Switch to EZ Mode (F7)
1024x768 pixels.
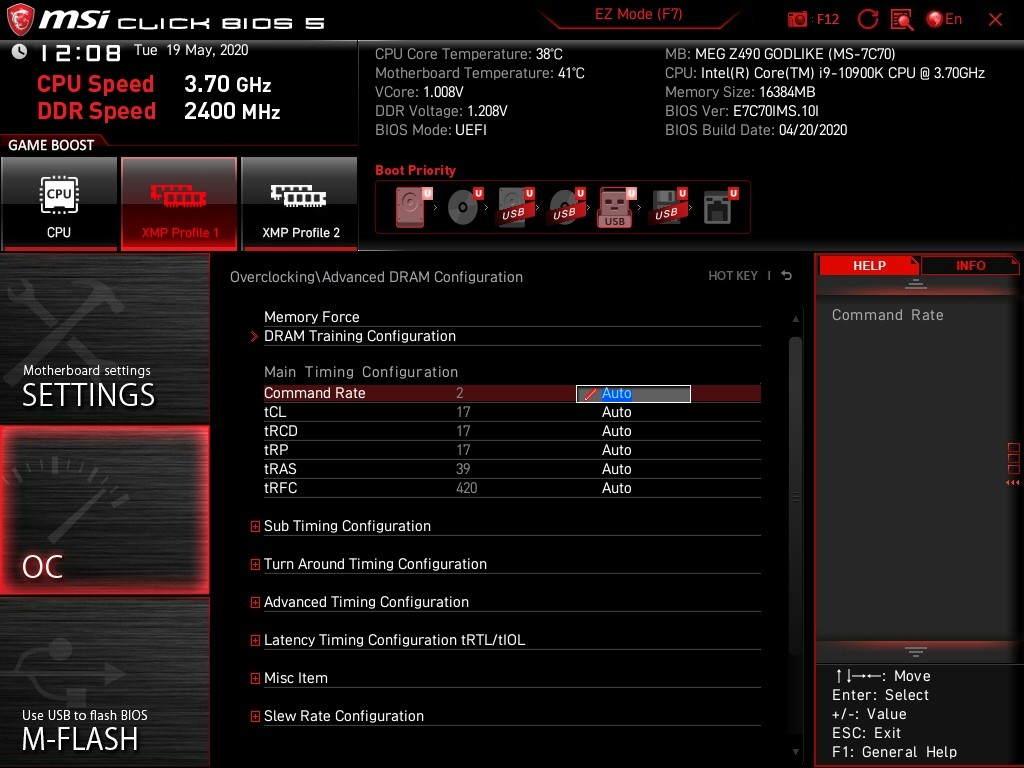tap(638, 14)
